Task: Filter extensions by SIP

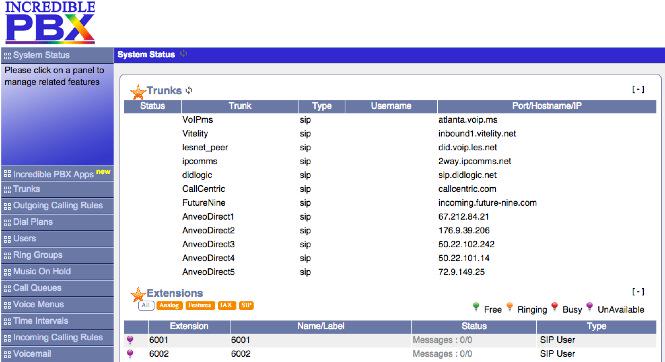Action: [x=246, y=305]
